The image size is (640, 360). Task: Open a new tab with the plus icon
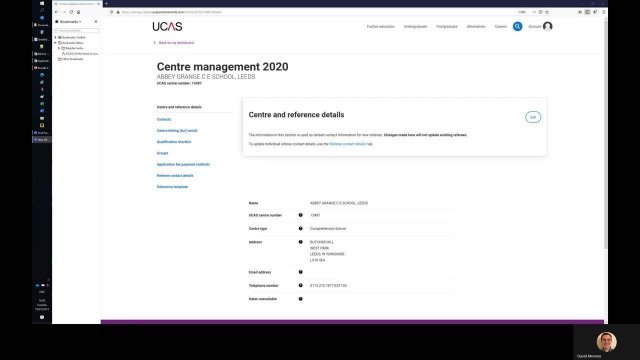(106, 4)
